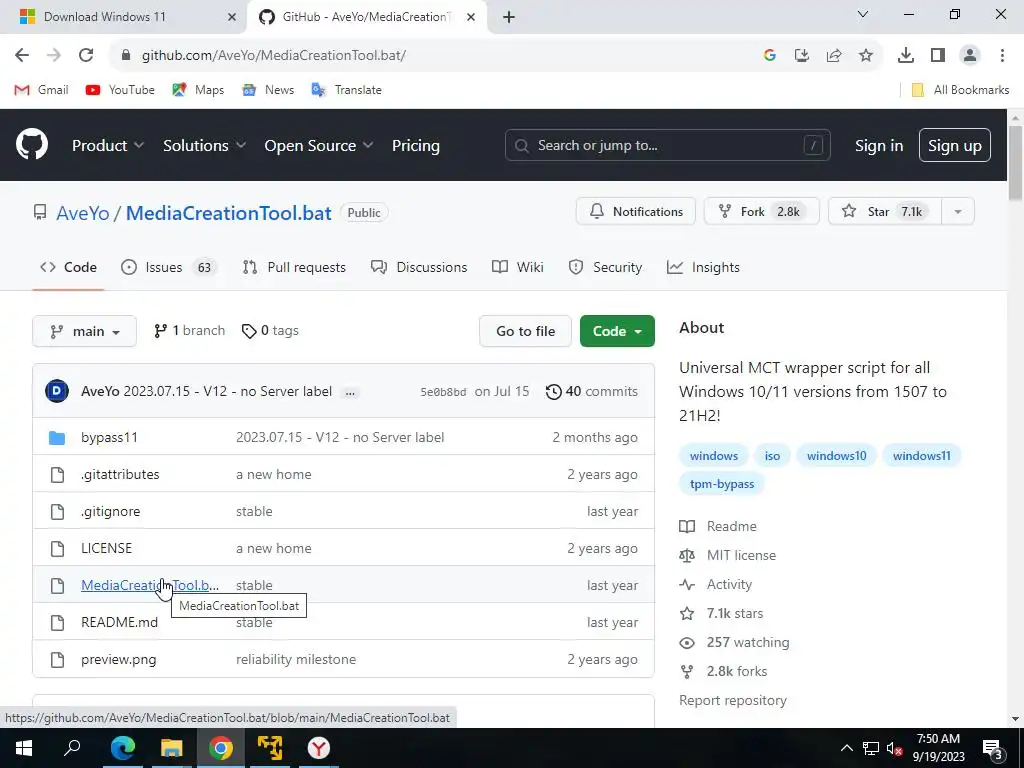1024x768 pixels.
Task: Open the Gmail bookmark
Action: [x=41, y=90]
